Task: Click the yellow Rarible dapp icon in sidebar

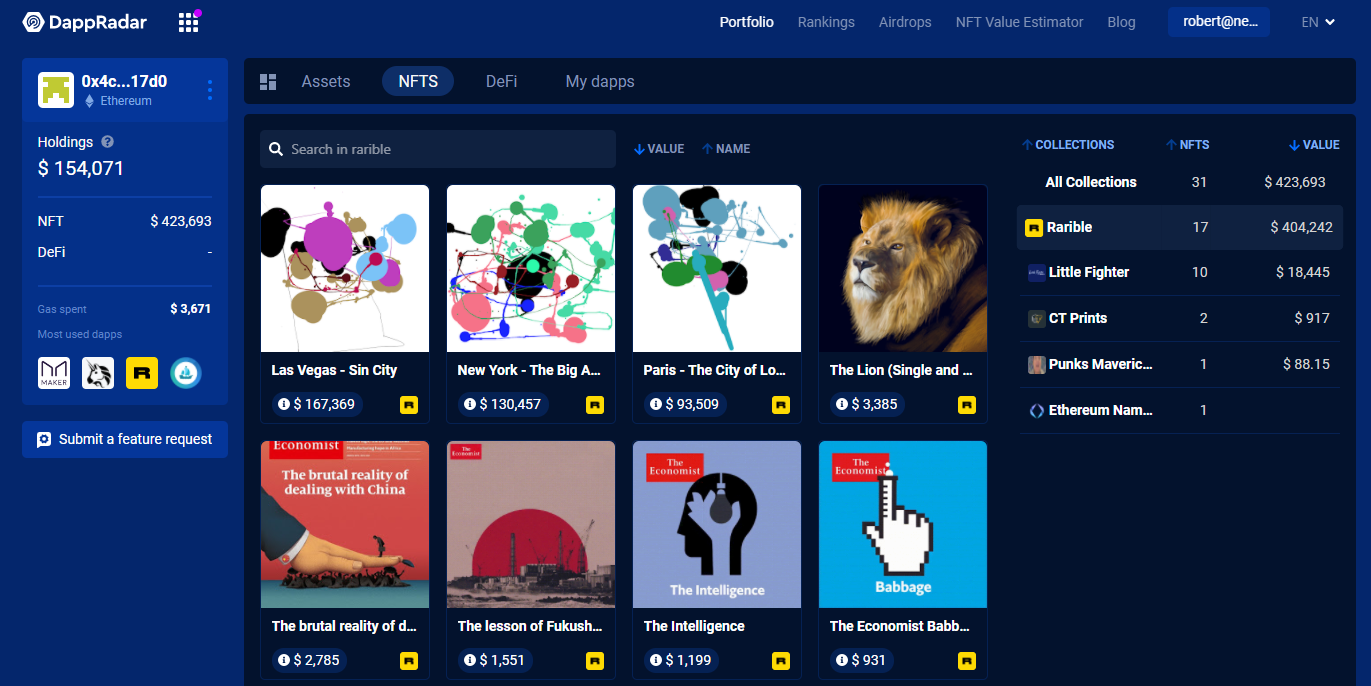Action: point(142,373)
